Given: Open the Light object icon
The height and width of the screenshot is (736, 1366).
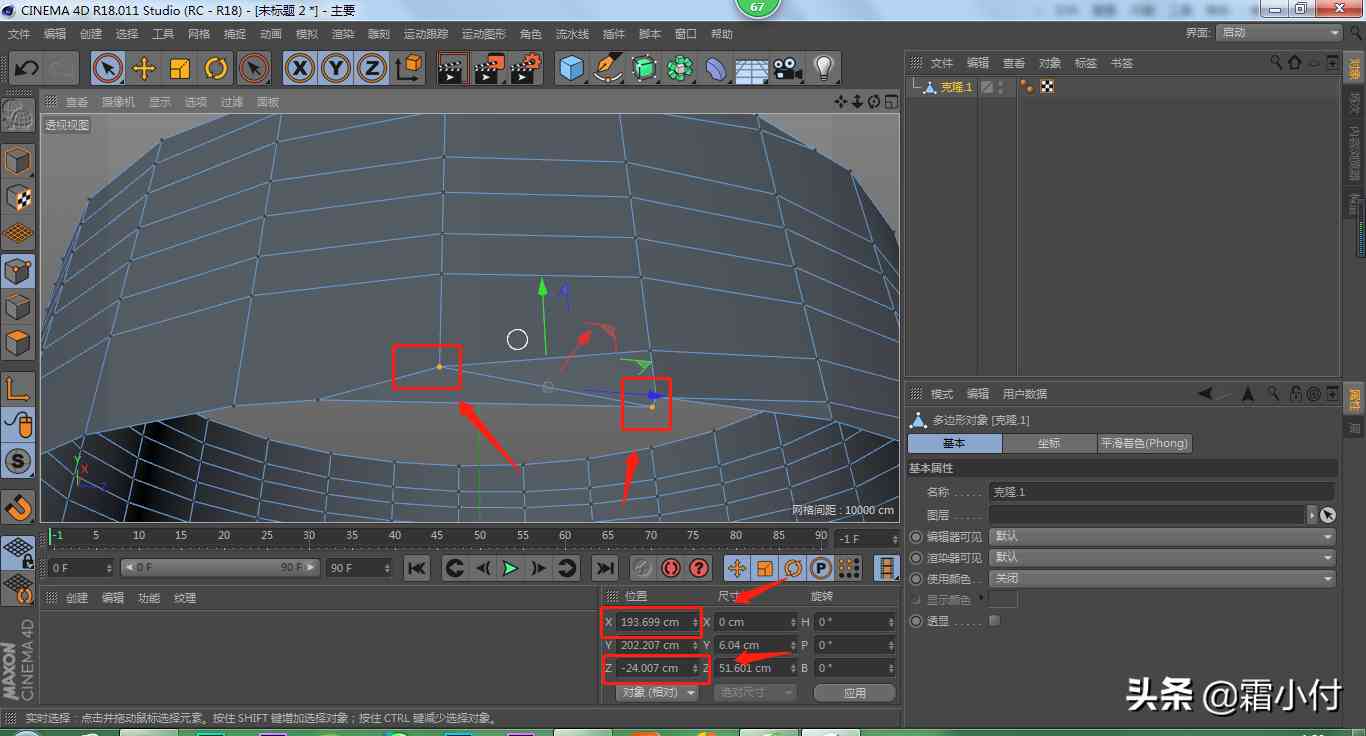Looking at the screenshot, I should [823, 68].
